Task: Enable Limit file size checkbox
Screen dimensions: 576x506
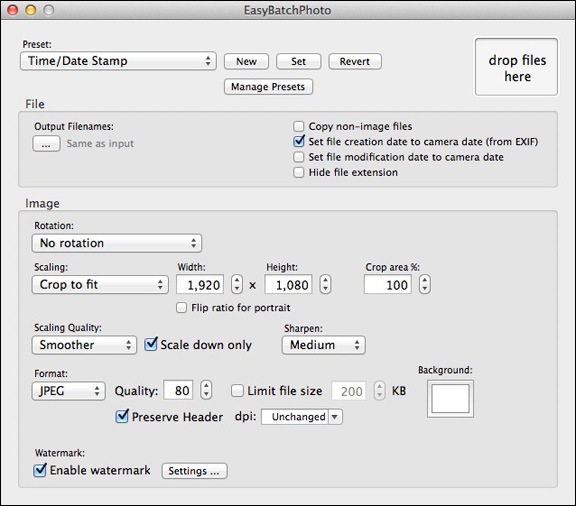Action: click(237, 391)
